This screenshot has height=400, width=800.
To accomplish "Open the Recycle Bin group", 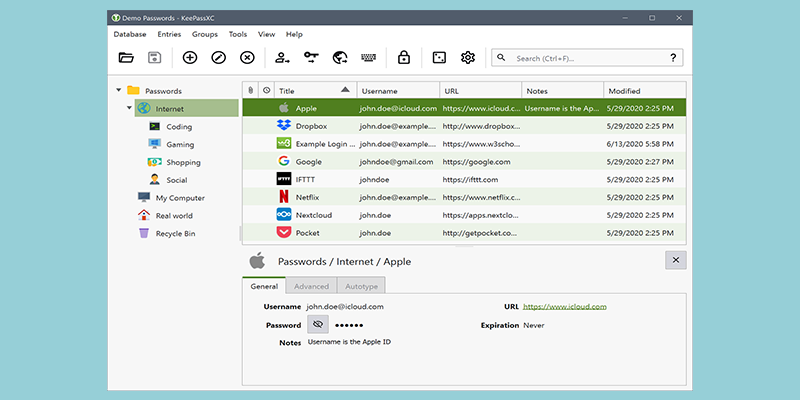I will point(176,234).
